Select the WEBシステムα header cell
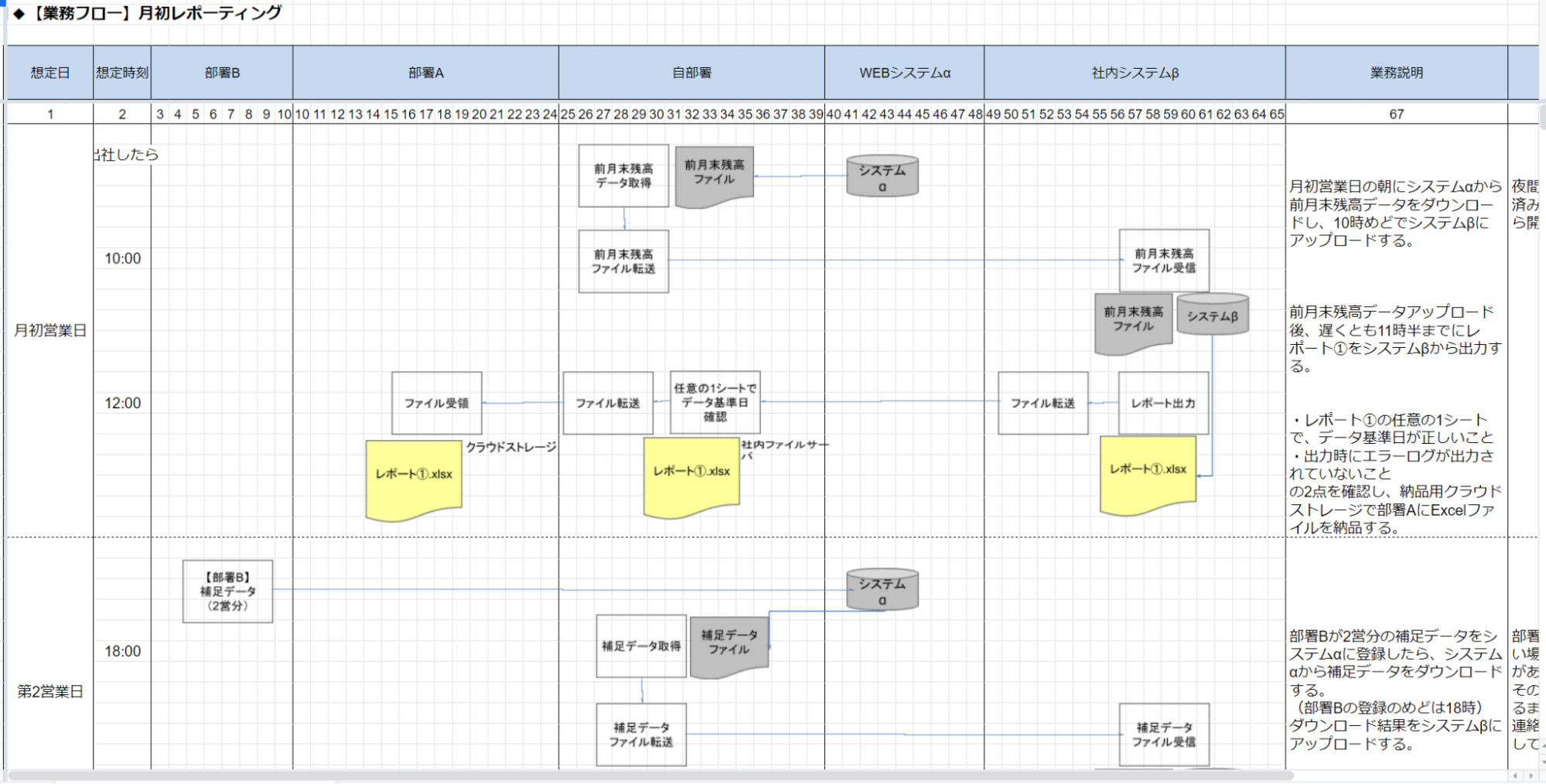 pos(904,73)
